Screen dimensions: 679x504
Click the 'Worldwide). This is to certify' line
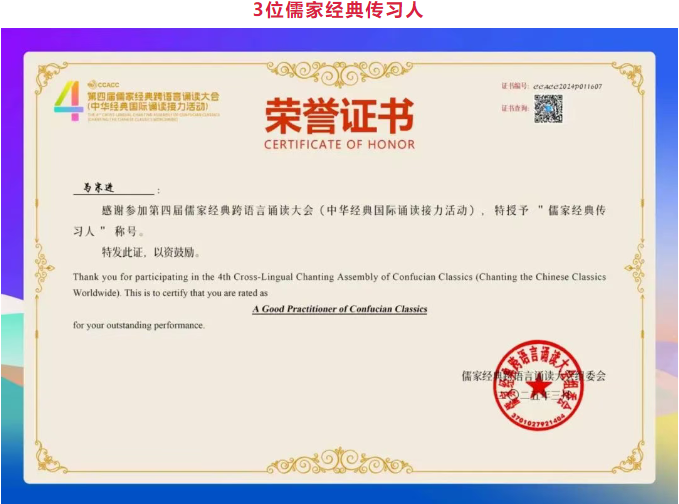pos(170,293)
